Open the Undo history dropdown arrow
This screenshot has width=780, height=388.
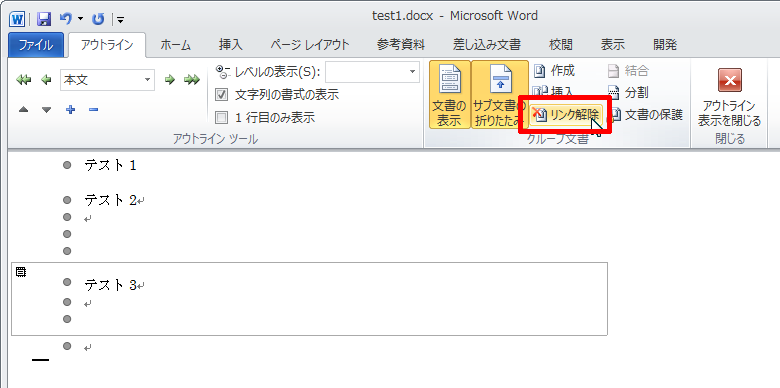[x=80, y=20]
